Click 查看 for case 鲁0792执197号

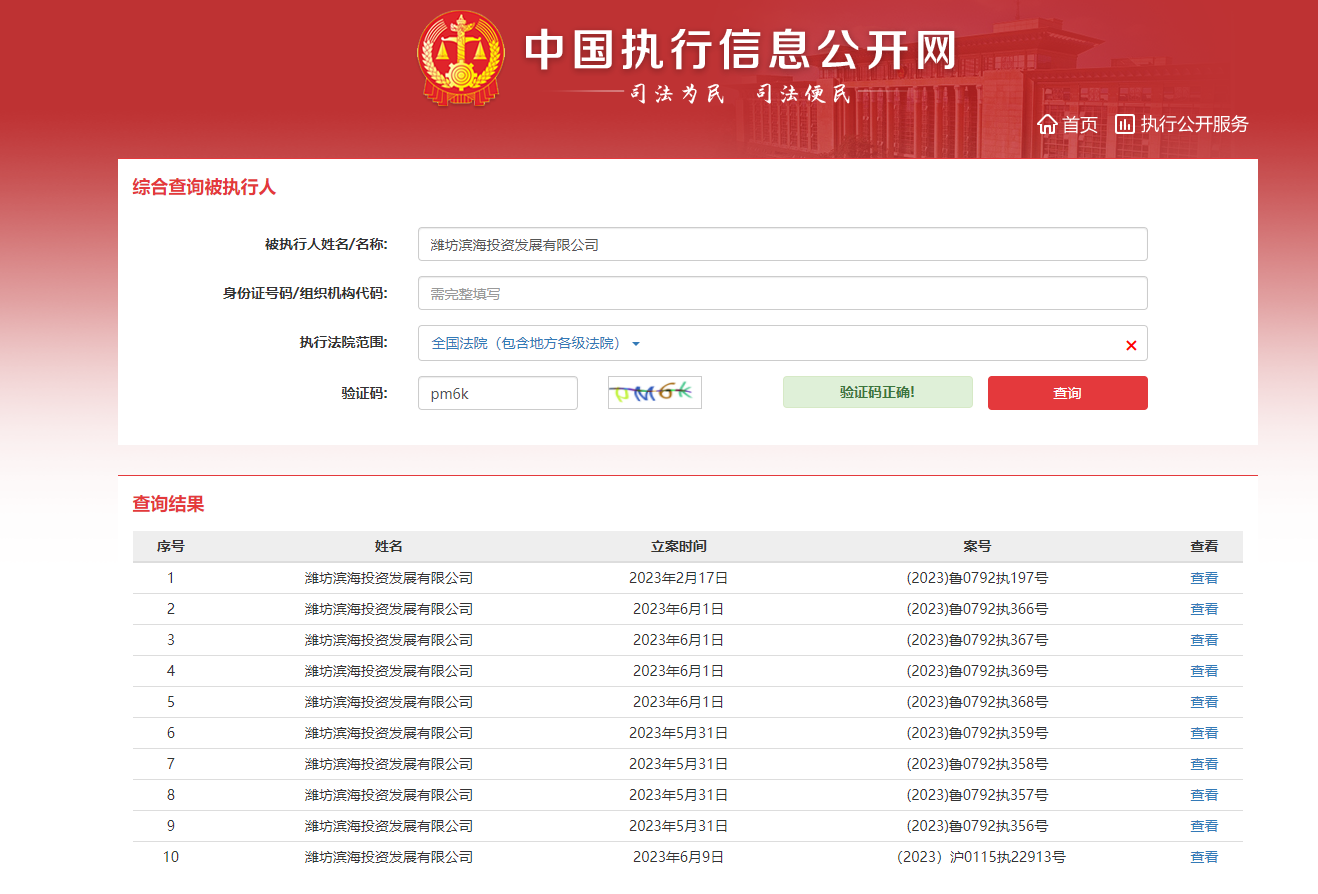(1204, 578)
